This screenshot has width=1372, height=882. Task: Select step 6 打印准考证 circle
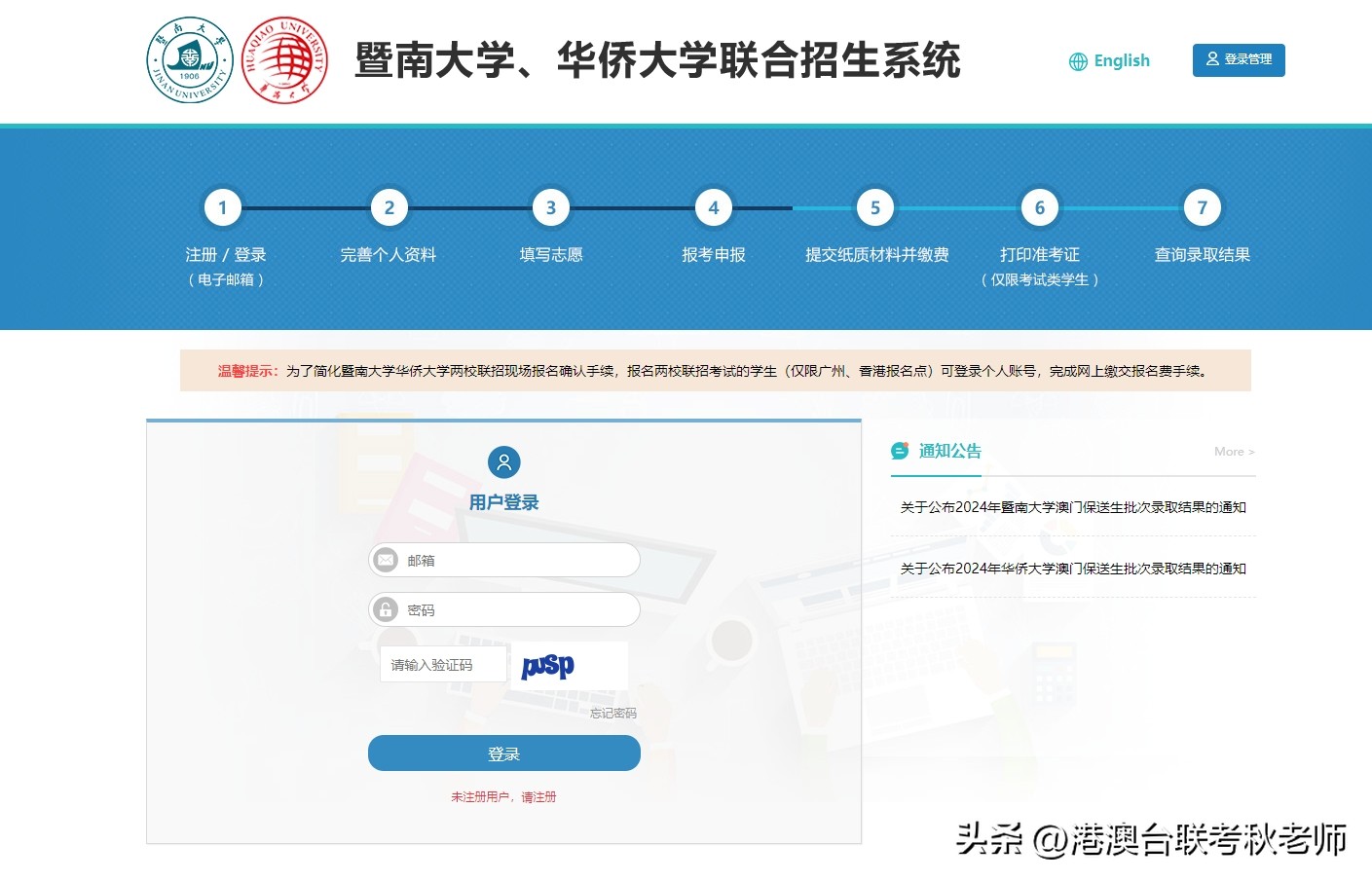click(1039, 207)
